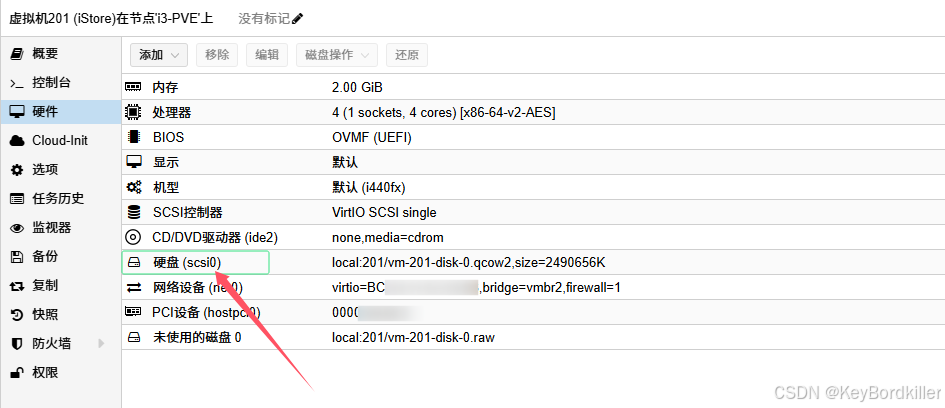Click the gear icon beside 选项
Image resolution: width=945 pixels, height=408 pixels.
click(x=17, y=170)
